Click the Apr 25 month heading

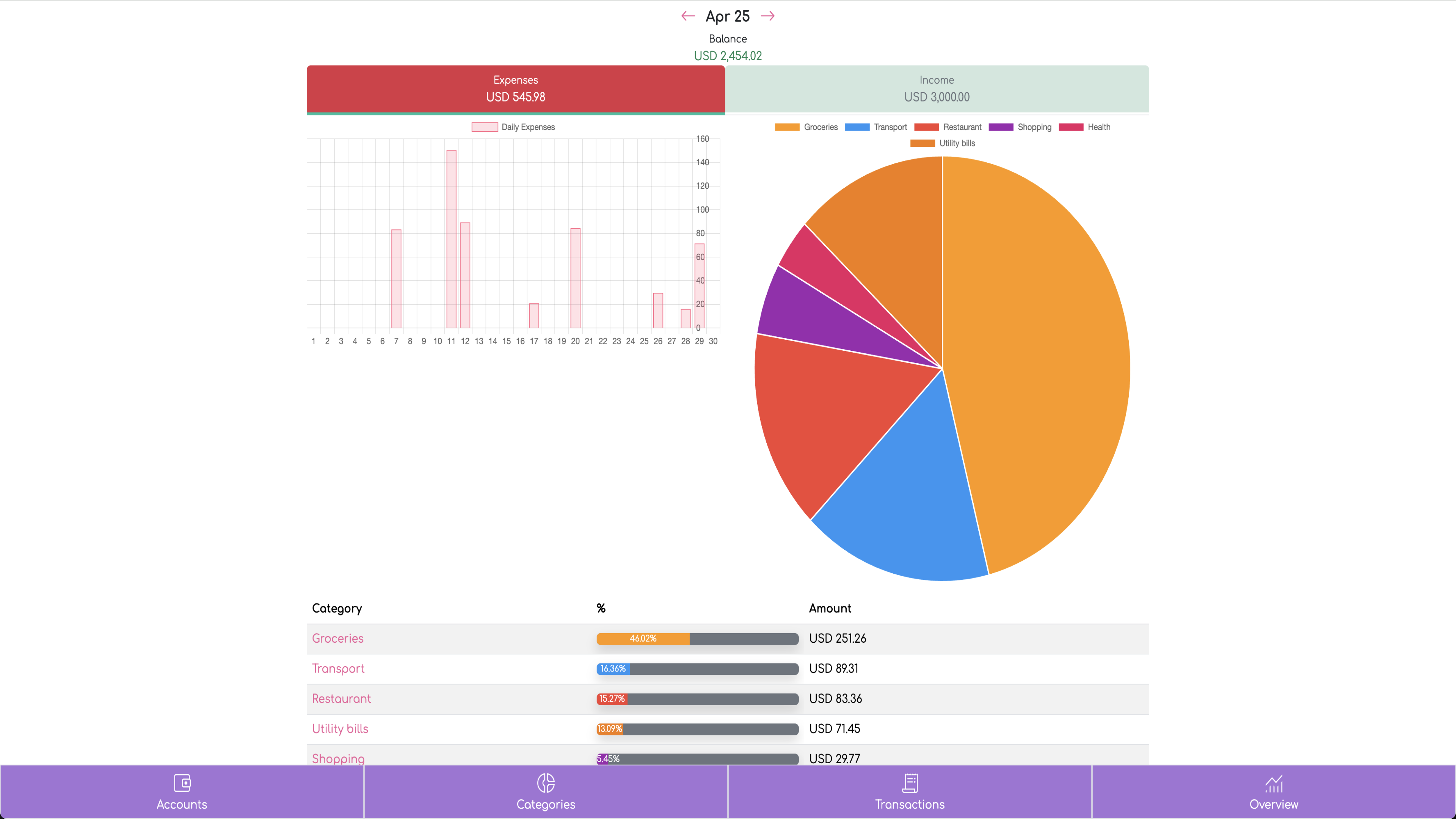click(728, 16)
